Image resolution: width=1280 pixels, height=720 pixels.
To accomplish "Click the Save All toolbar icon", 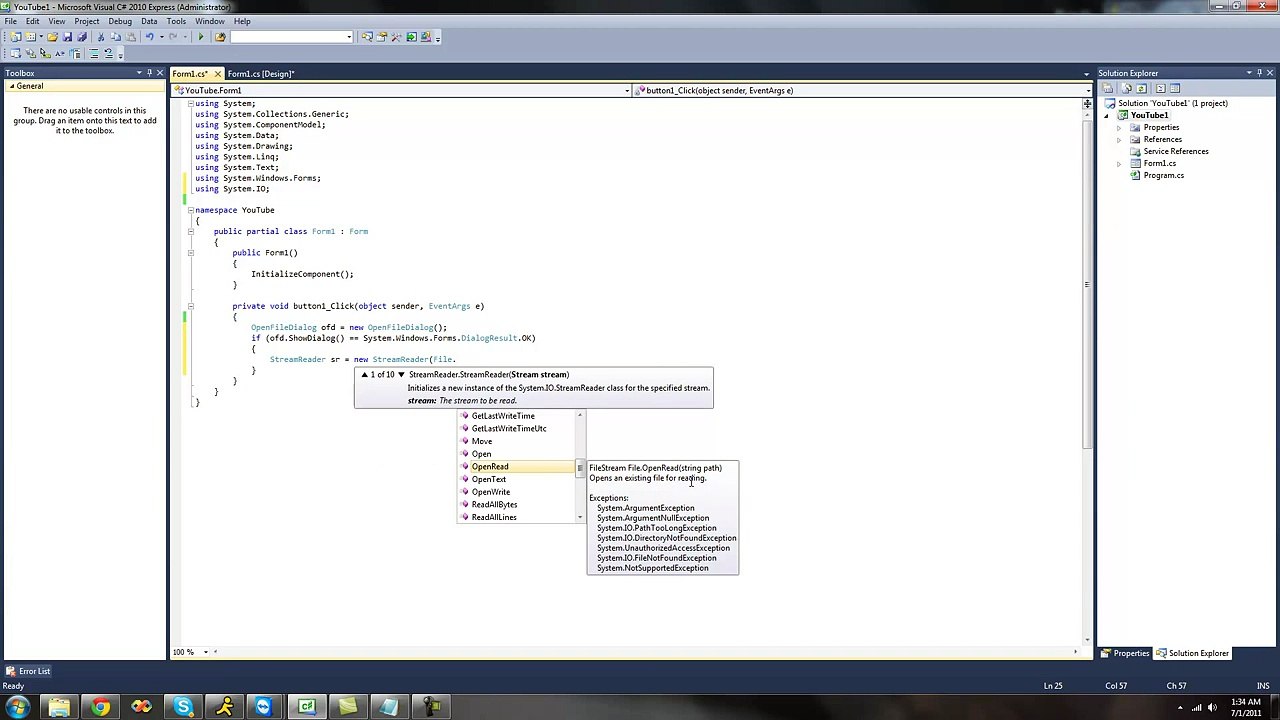I will [82, 37].
